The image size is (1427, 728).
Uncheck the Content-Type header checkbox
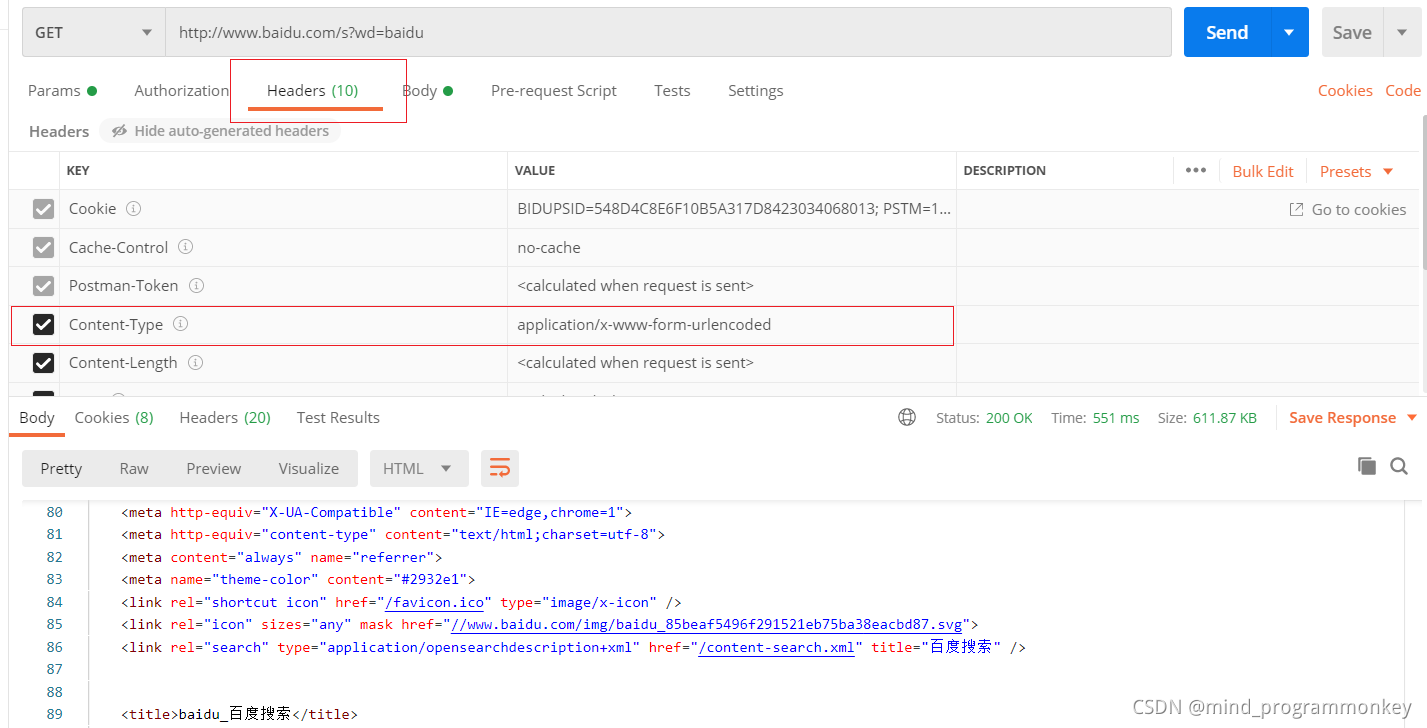pos(43,324)
